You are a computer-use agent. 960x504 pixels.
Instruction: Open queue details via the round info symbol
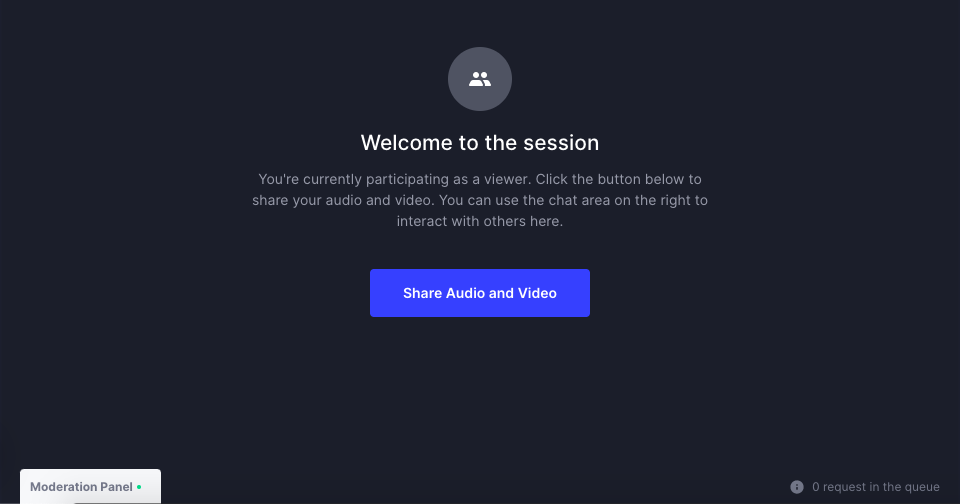(797, 487)
